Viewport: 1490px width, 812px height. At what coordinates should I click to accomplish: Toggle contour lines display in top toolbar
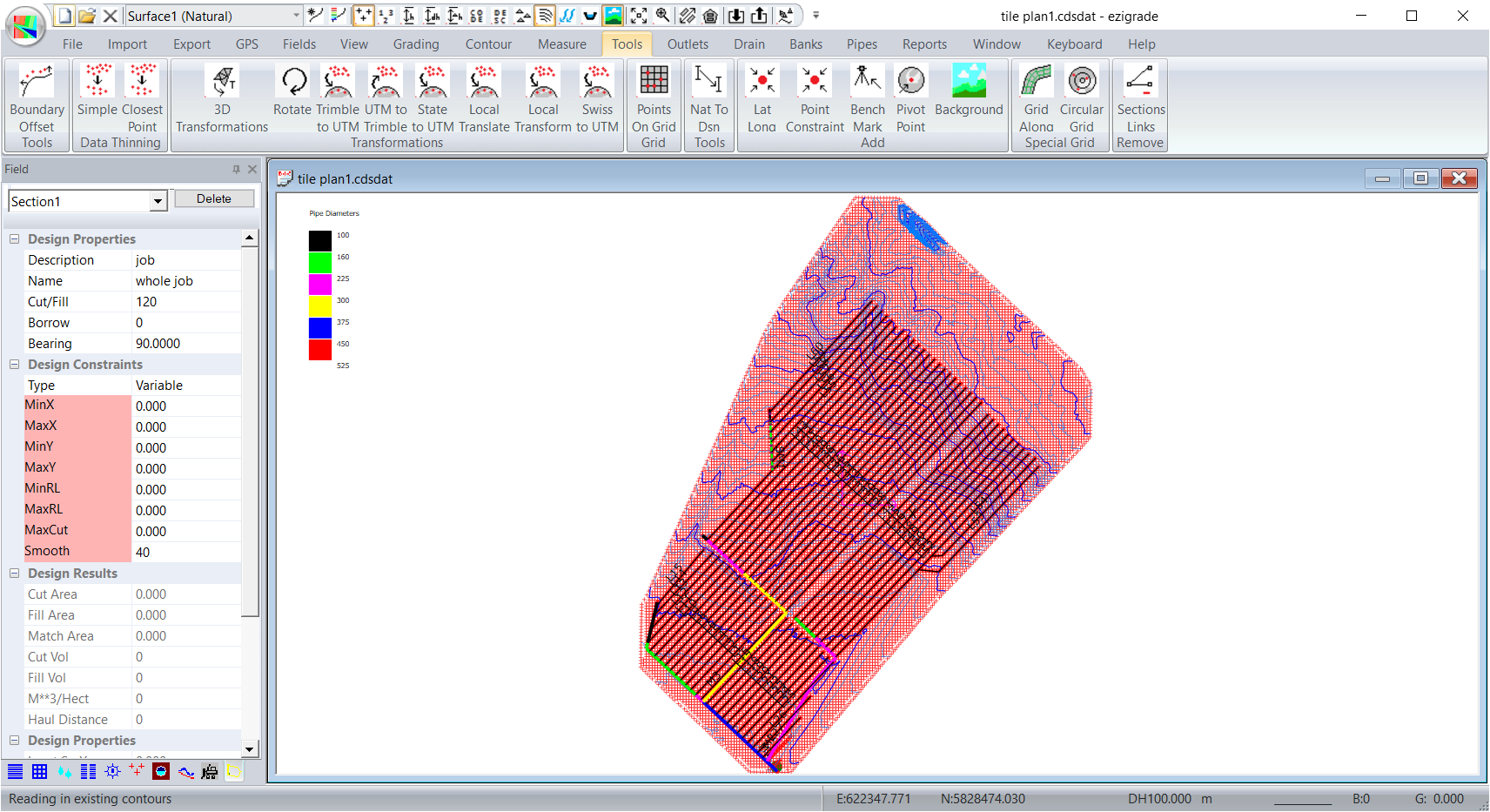[545, 16]
